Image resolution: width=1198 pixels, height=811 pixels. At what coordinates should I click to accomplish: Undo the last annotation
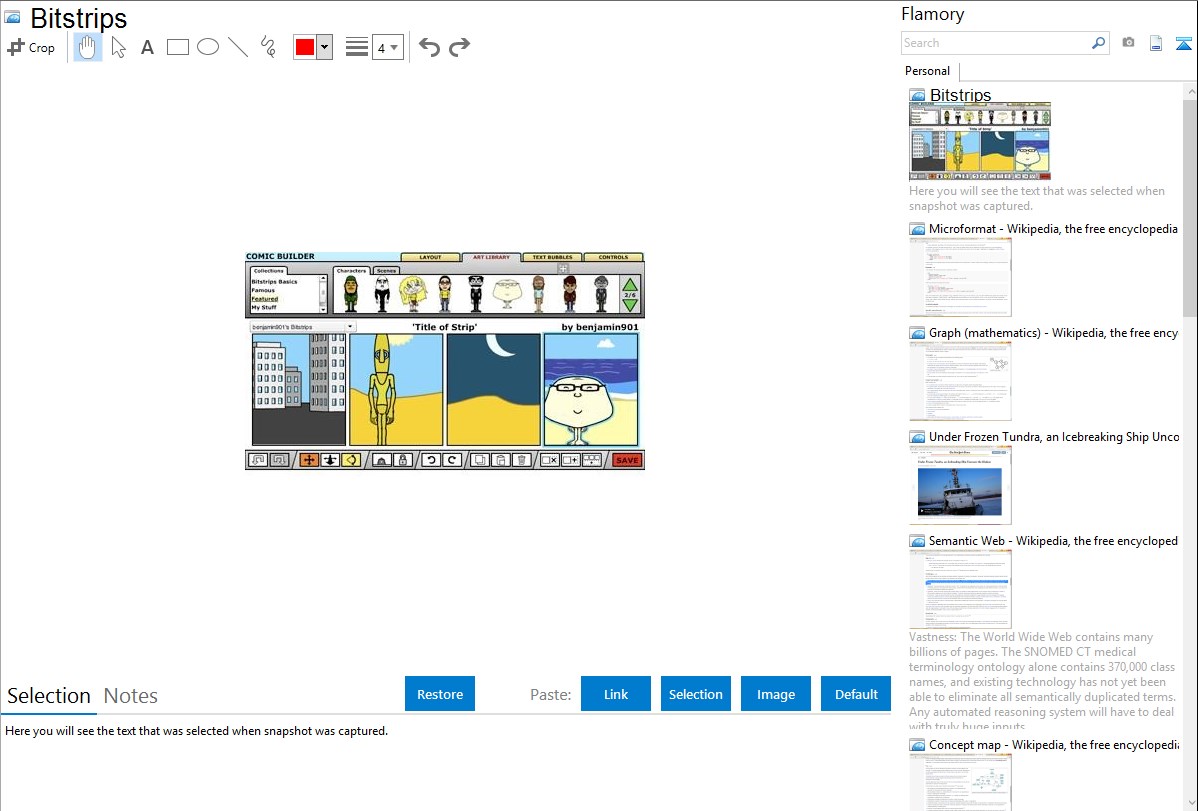[x=429, y=47]
